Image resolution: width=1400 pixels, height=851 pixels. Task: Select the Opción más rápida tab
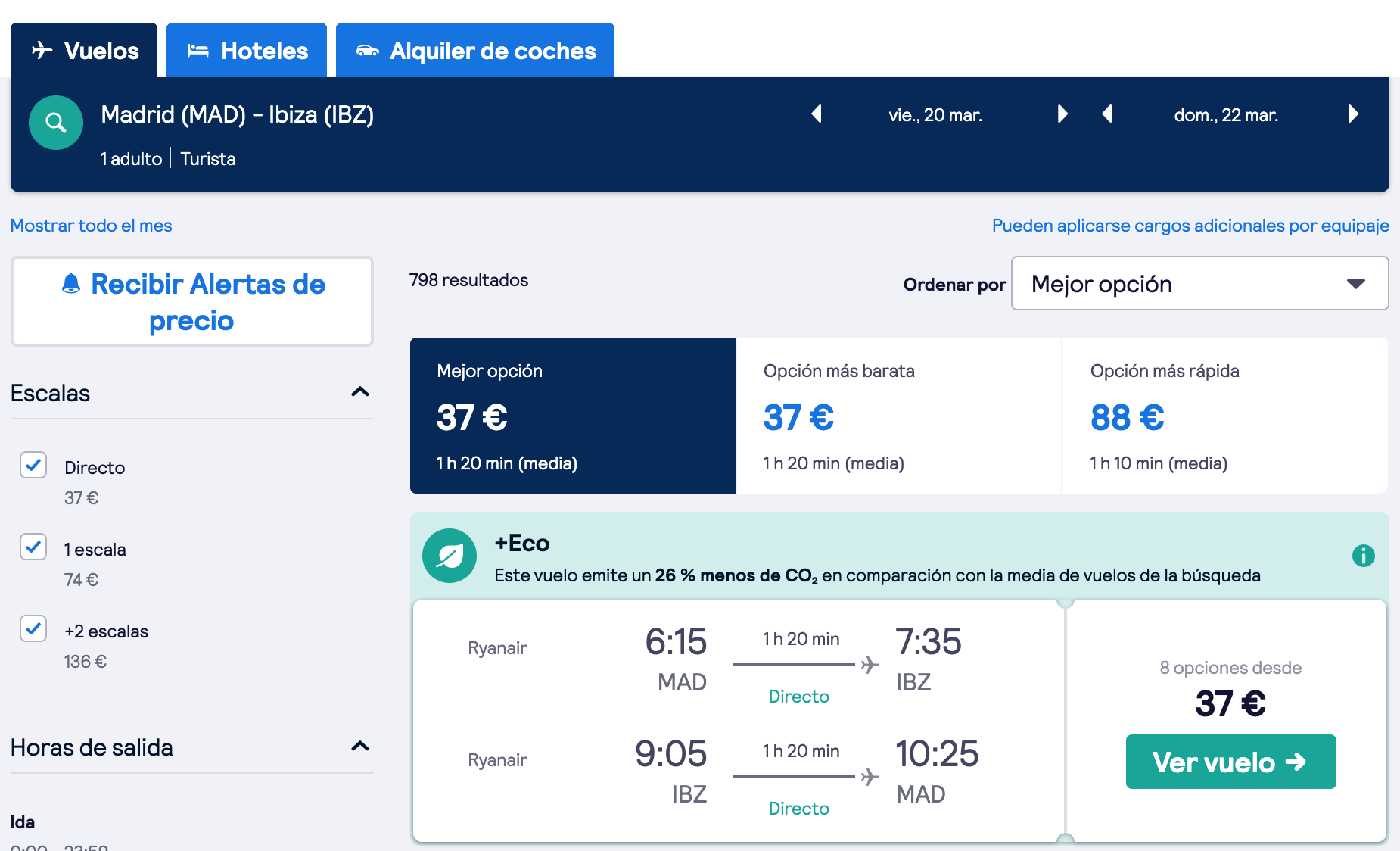click(x=1225, y=416)
